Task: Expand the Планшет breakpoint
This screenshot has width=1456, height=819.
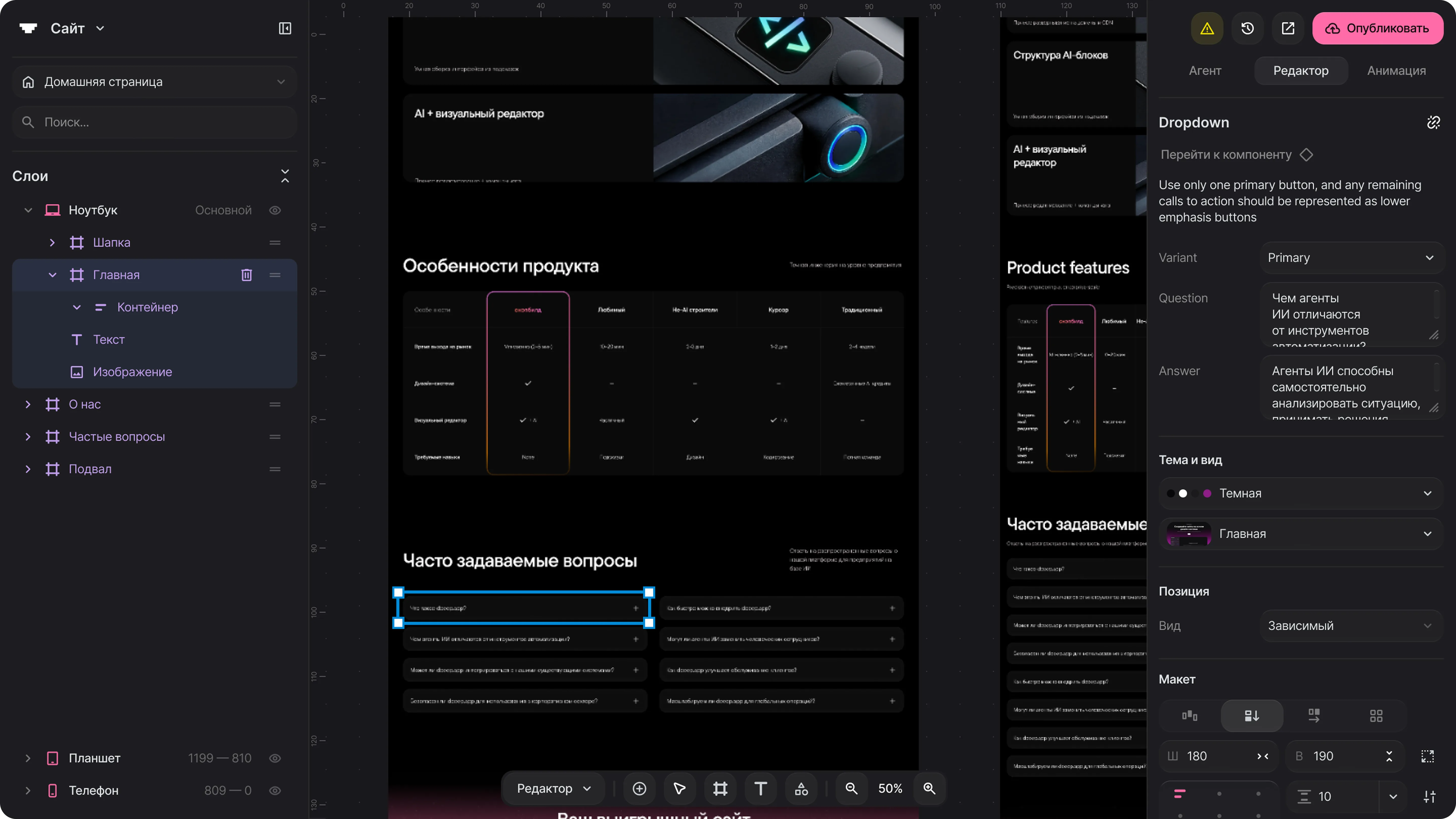Action: click(28, 758)
